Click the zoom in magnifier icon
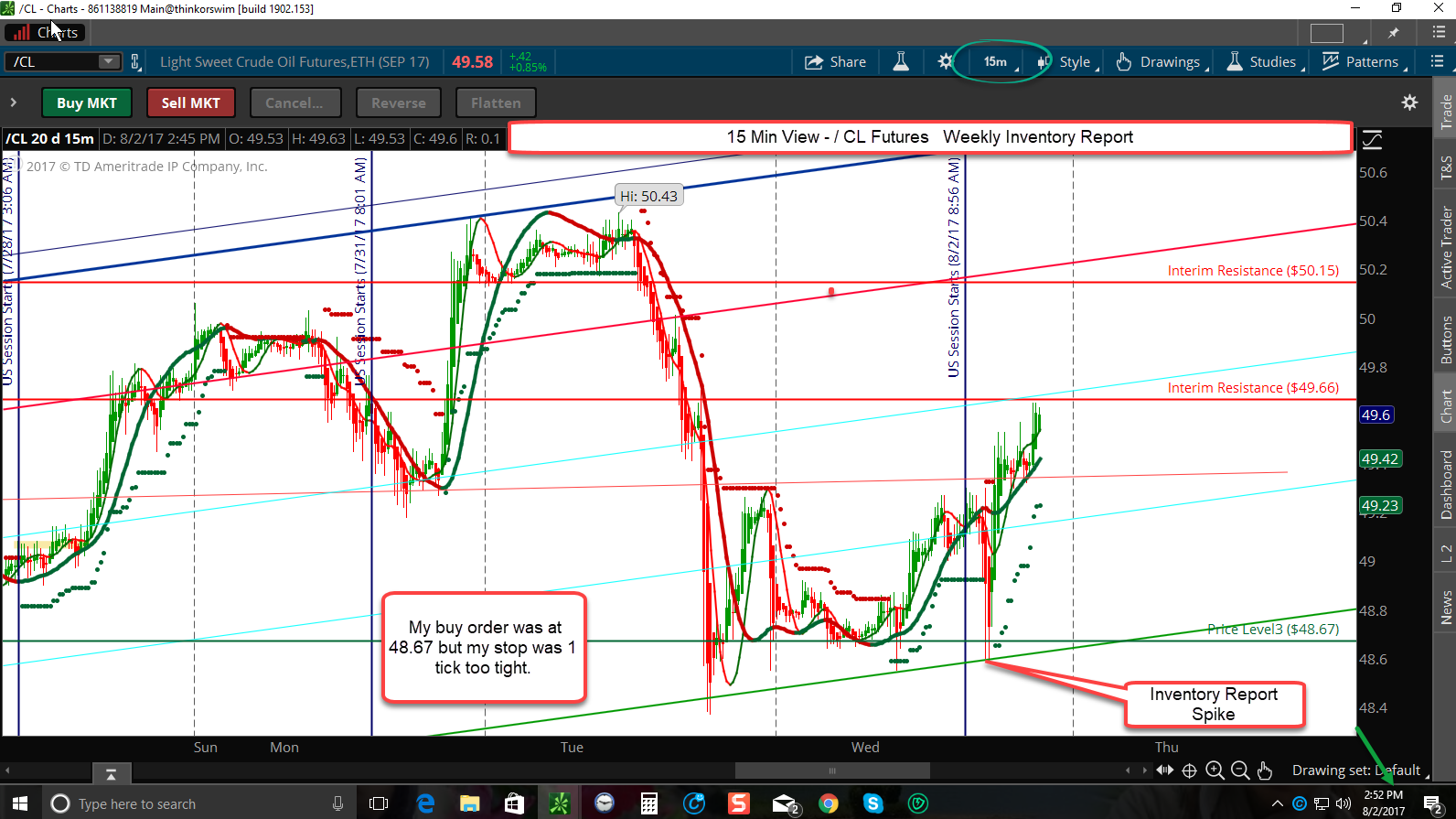Viewport: 1456px width, 819px height. click(1215, 771)
